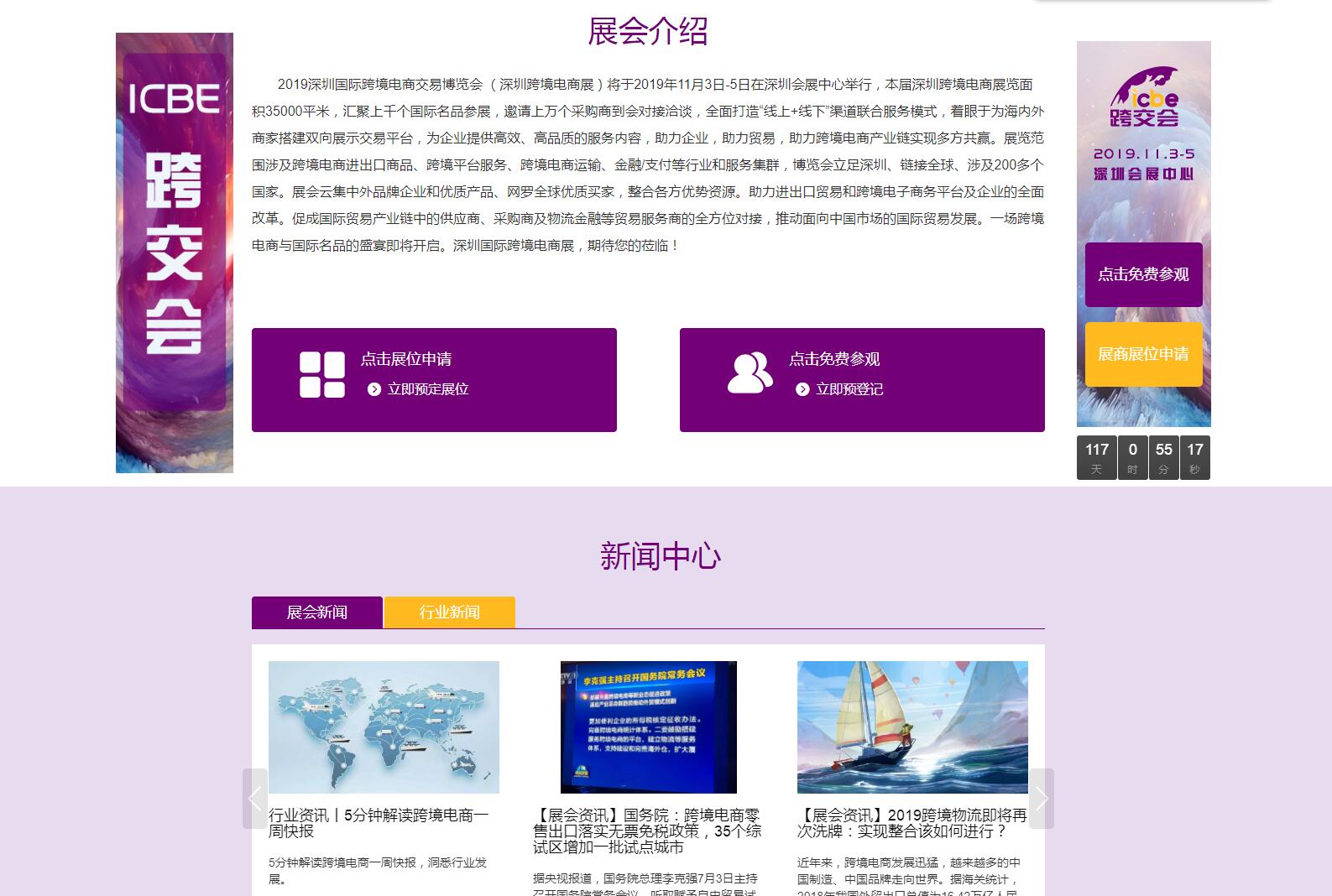Open article 5分钟解读跨境电商一周快报 title

(379, 823)
